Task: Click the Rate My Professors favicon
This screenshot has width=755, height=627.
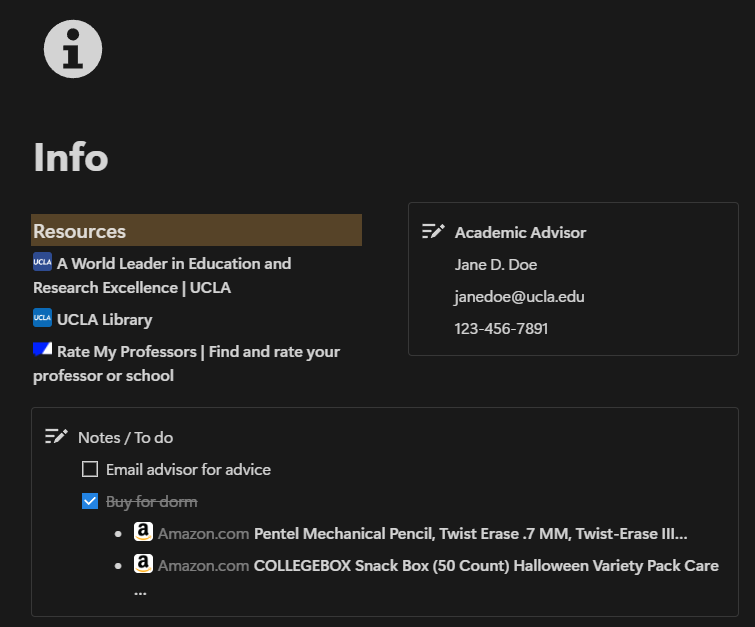Action: [x=42, y=350]
